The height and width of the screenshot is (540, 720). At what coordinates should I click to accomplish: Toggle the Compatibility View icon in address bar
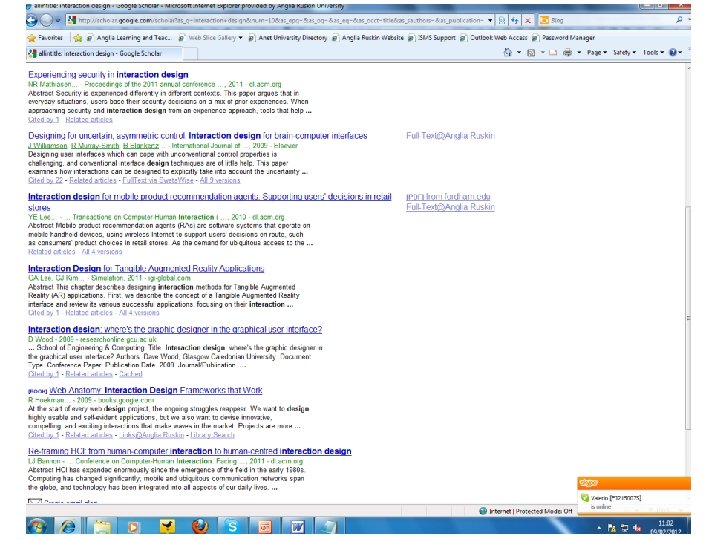click(x=502, y=20)
